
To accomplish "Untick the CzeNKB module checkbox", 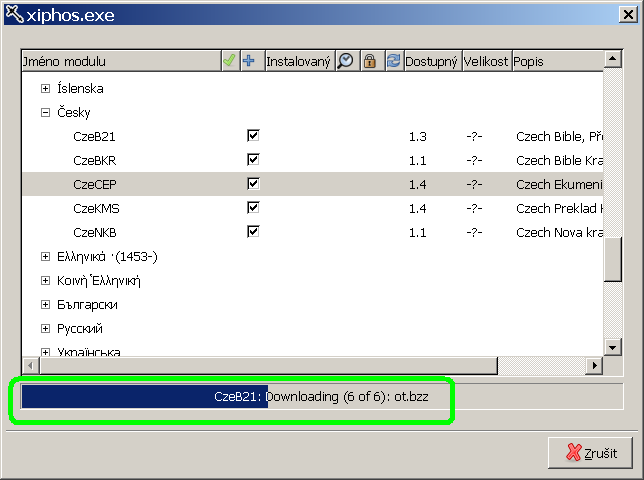I will [x=253, y=231].
